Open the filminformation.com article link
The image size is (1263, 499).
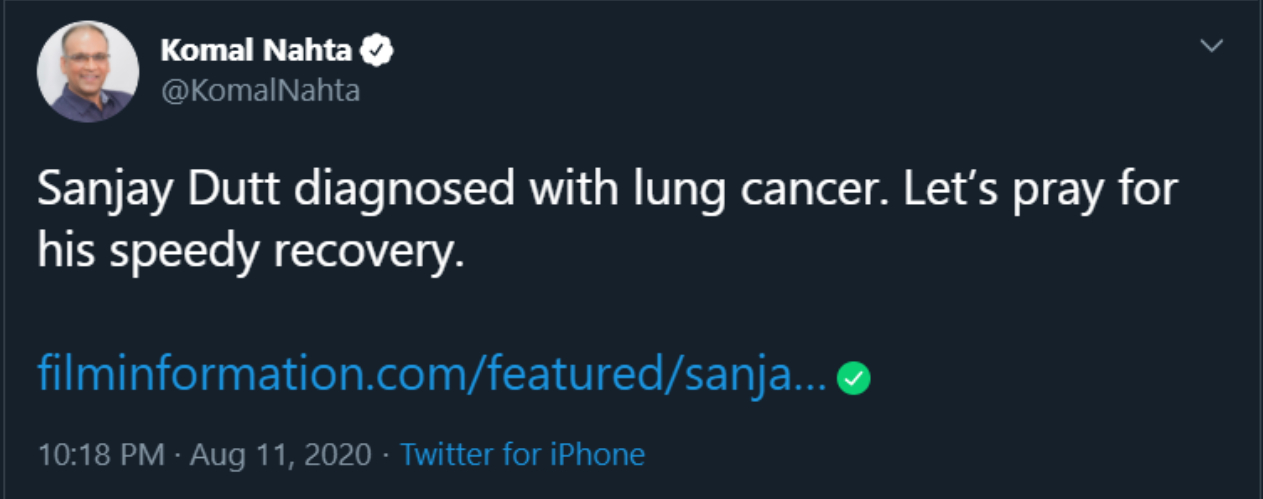coord(430,376)
